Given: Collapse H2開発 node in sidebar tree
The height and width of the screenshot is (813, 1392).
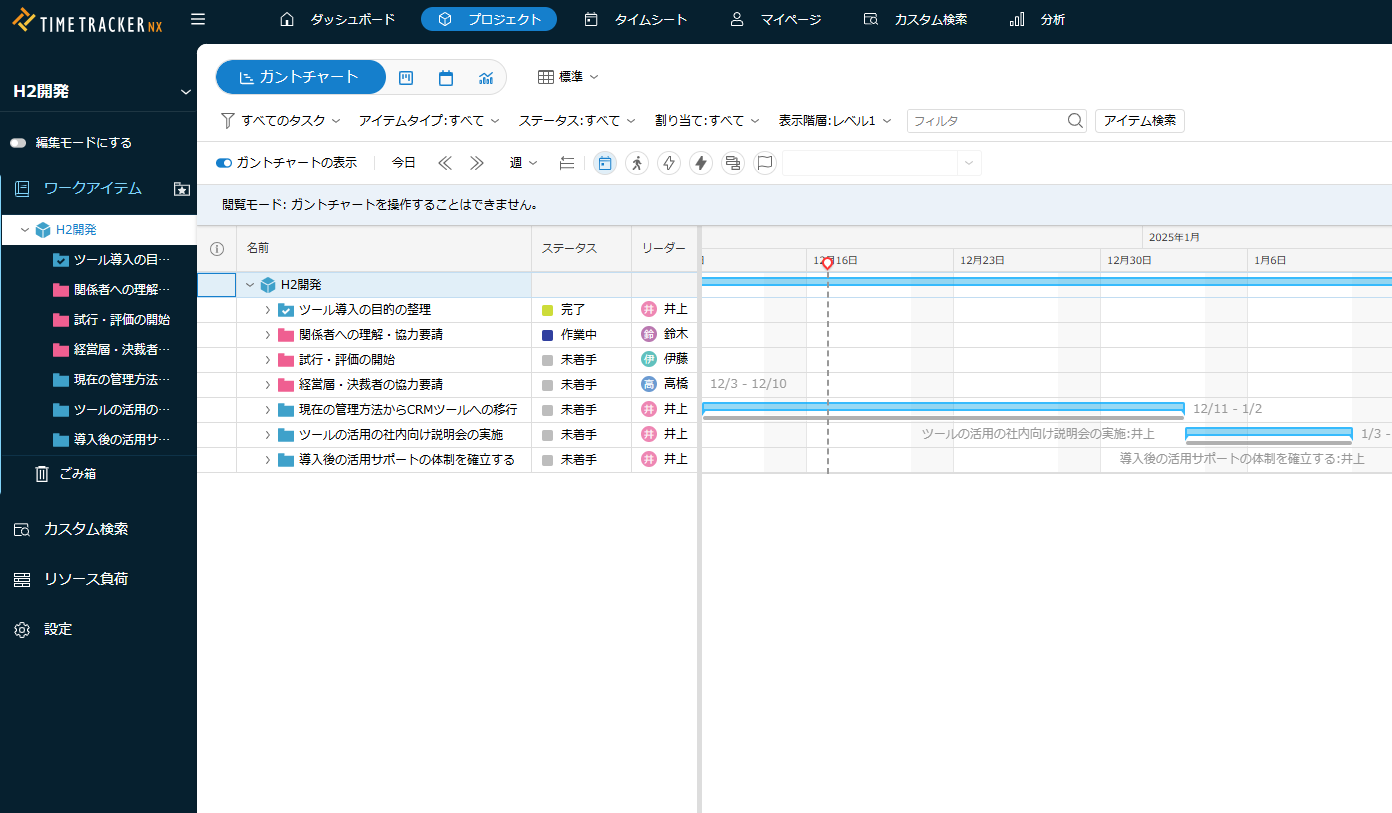Looking at the screenshot, I should pos(25,230).
